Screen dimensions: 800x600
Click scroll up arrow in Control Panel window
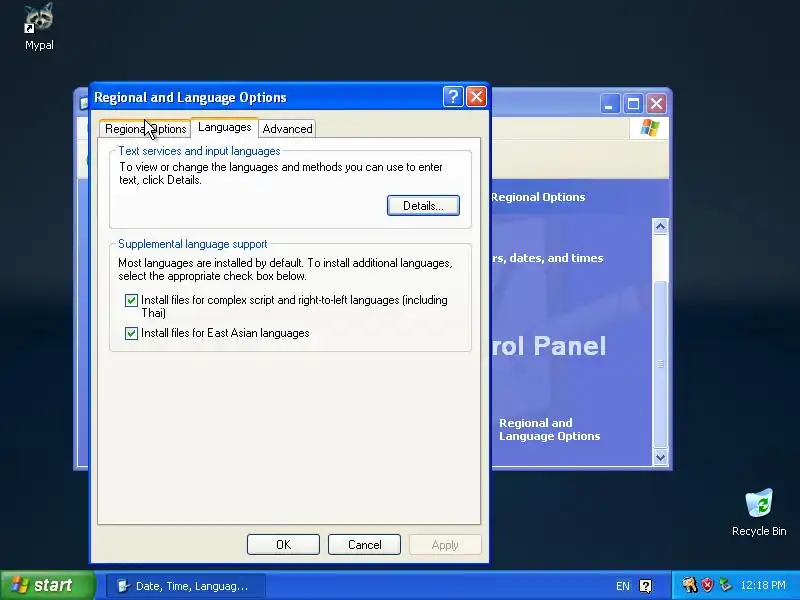pyautogui.click(x=660, y=226)
